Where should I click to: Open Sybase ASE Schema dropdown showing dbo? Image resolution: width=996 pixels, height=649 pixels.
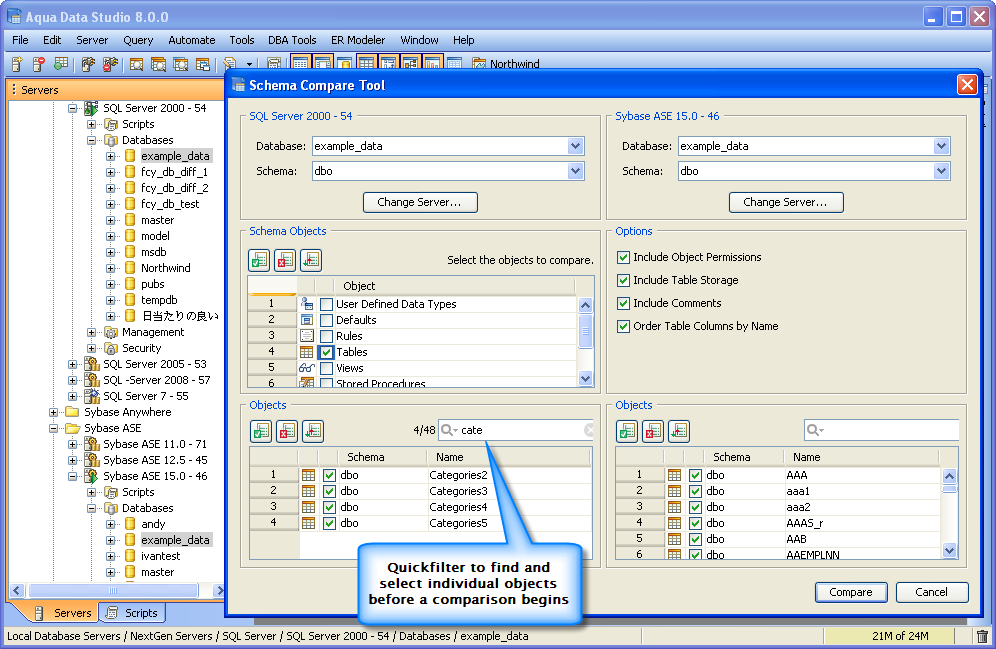pyautogui.click(x=941, y=171)
